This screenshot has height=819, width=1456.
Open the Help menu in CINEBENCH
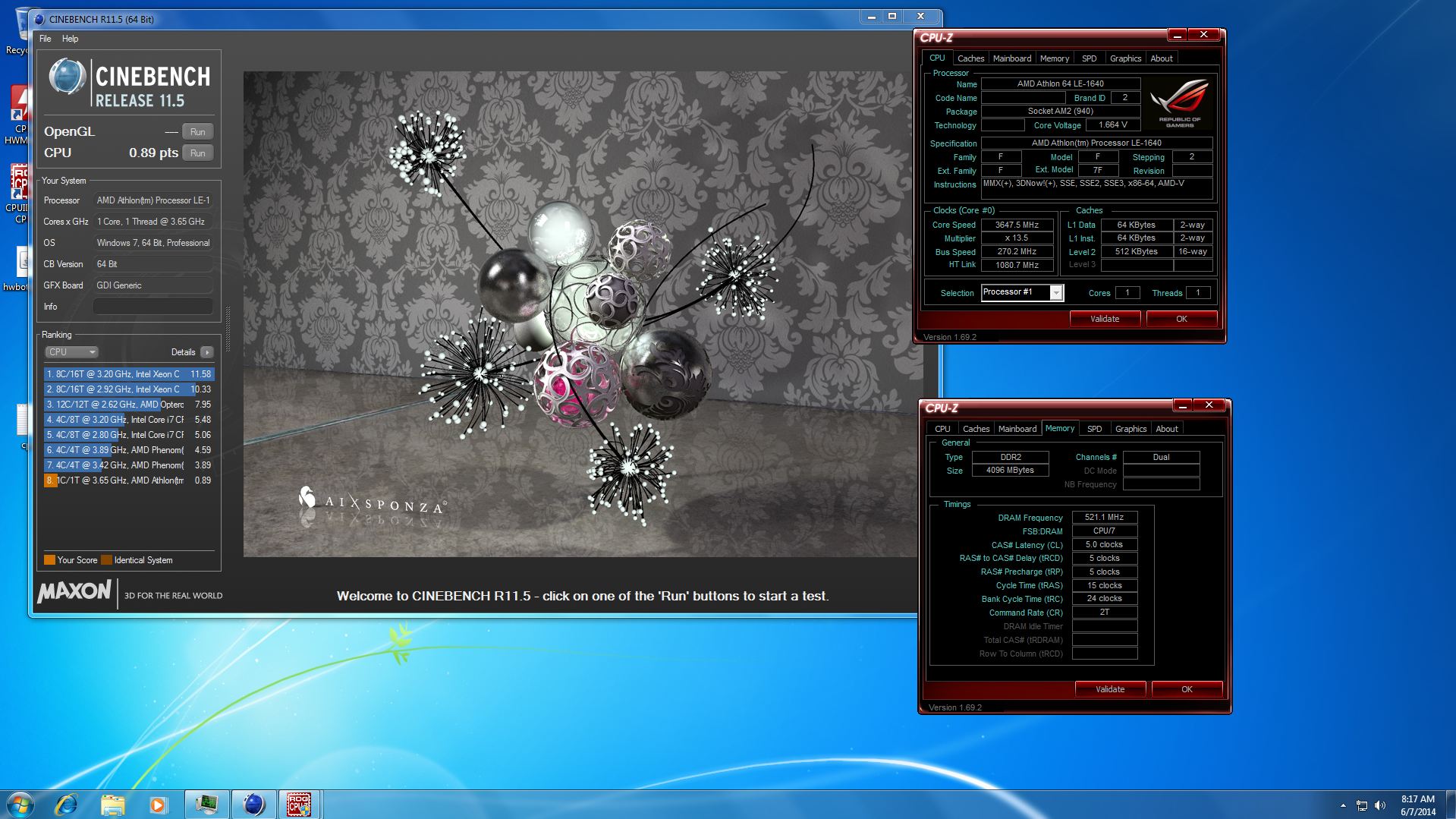[70, 39]
